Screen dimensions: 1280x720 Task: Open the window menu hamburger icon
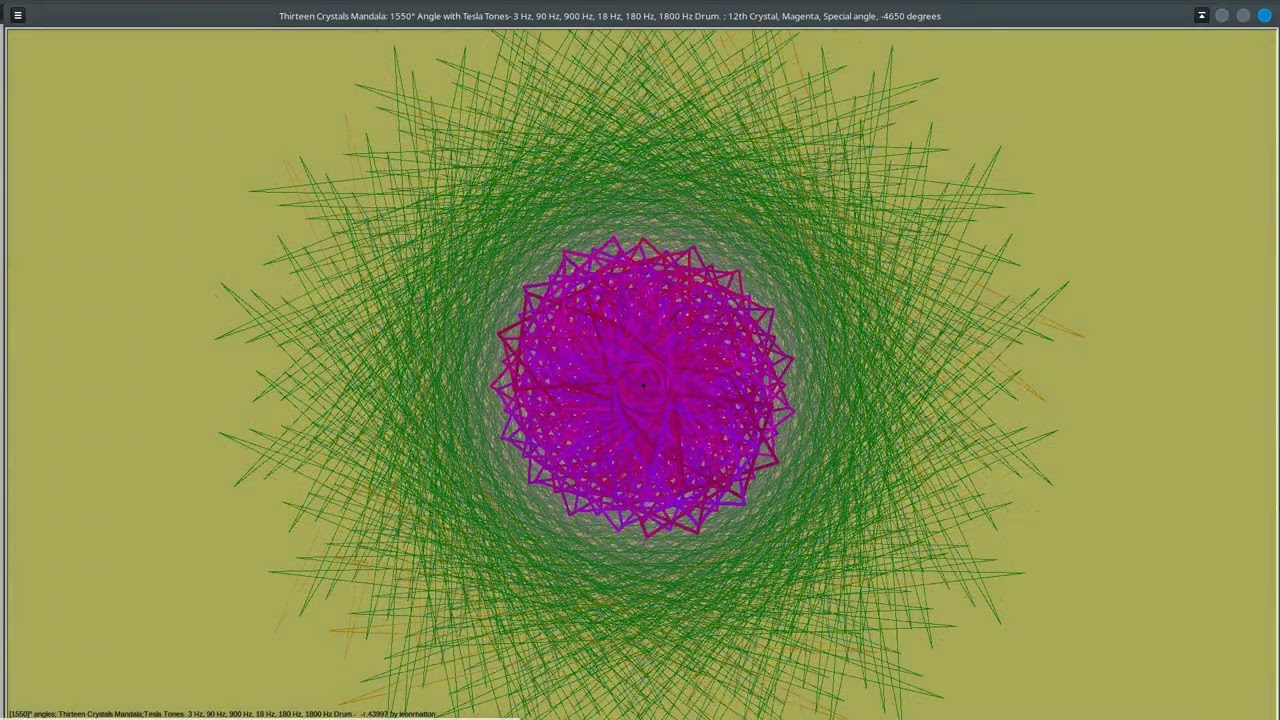[17, 16]
